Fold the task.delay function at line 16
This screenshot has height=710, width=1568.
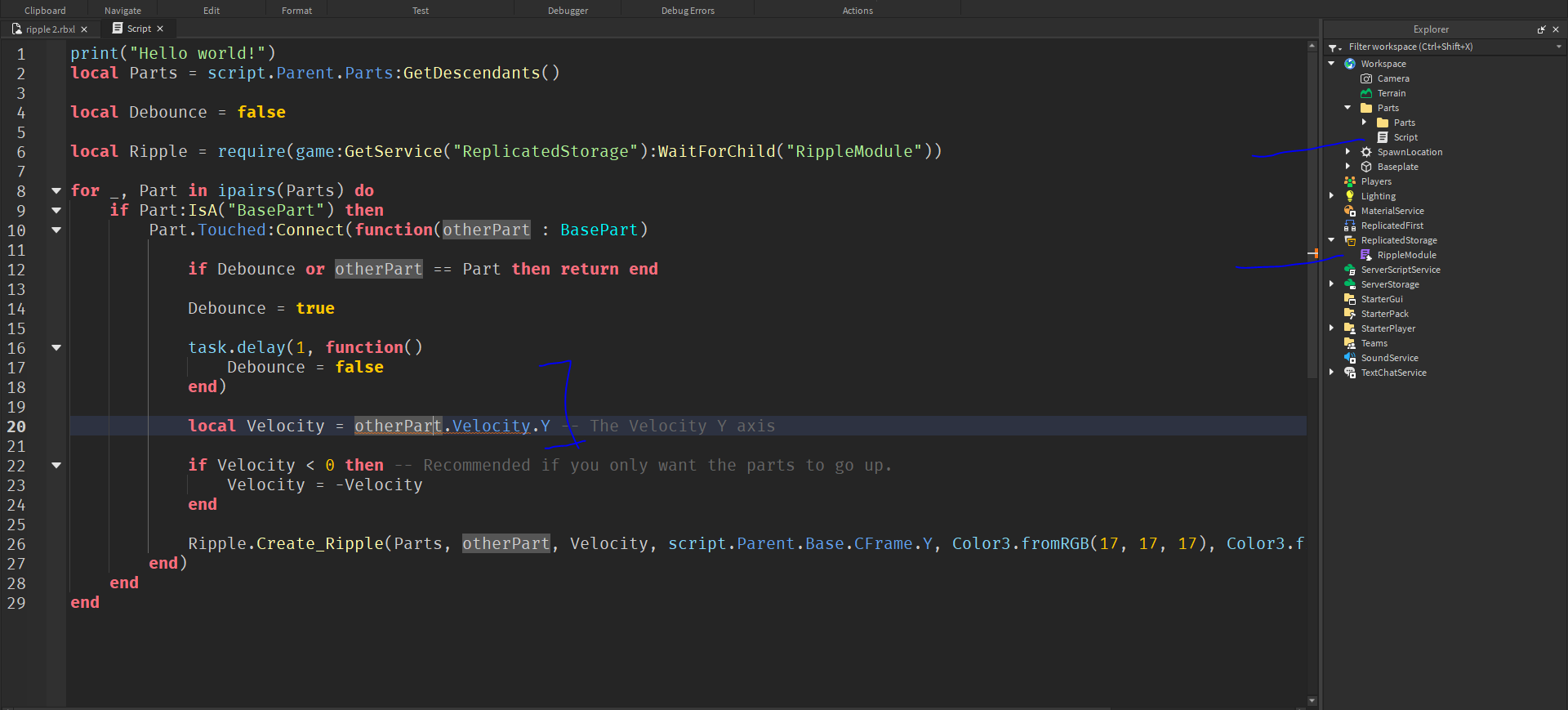(56, 347)
